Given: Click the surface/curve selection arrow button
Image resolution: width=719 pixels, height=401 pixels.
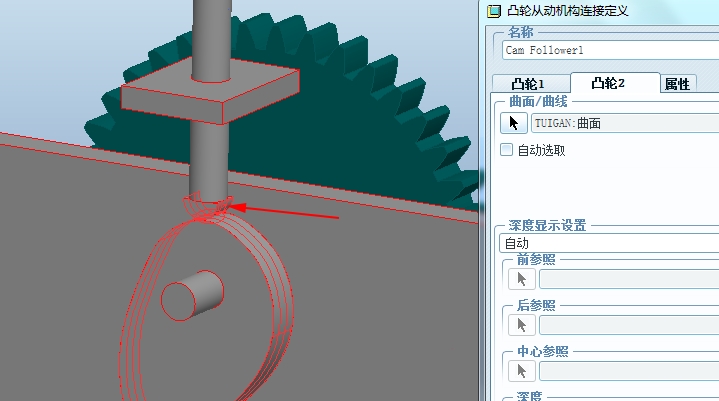Looking at the screenshot, I should (x=514, y=123).
